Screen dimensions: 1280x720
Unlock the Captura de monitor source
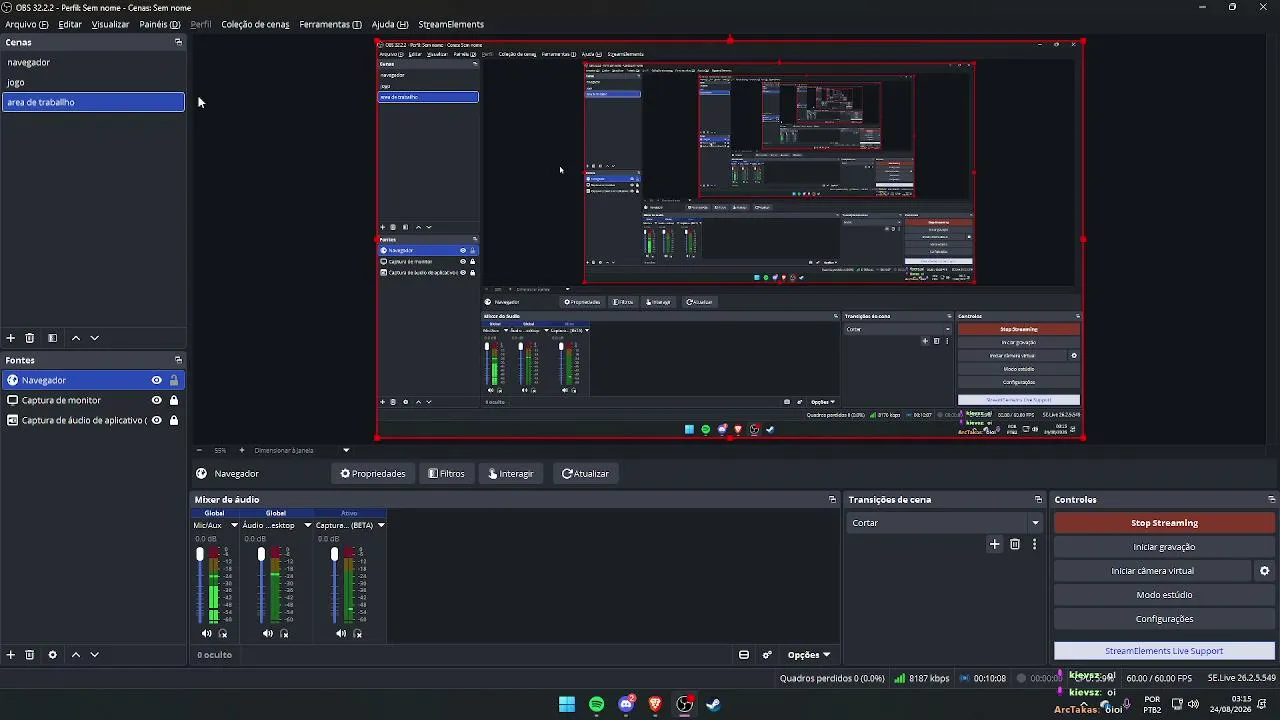pos(174,400)
